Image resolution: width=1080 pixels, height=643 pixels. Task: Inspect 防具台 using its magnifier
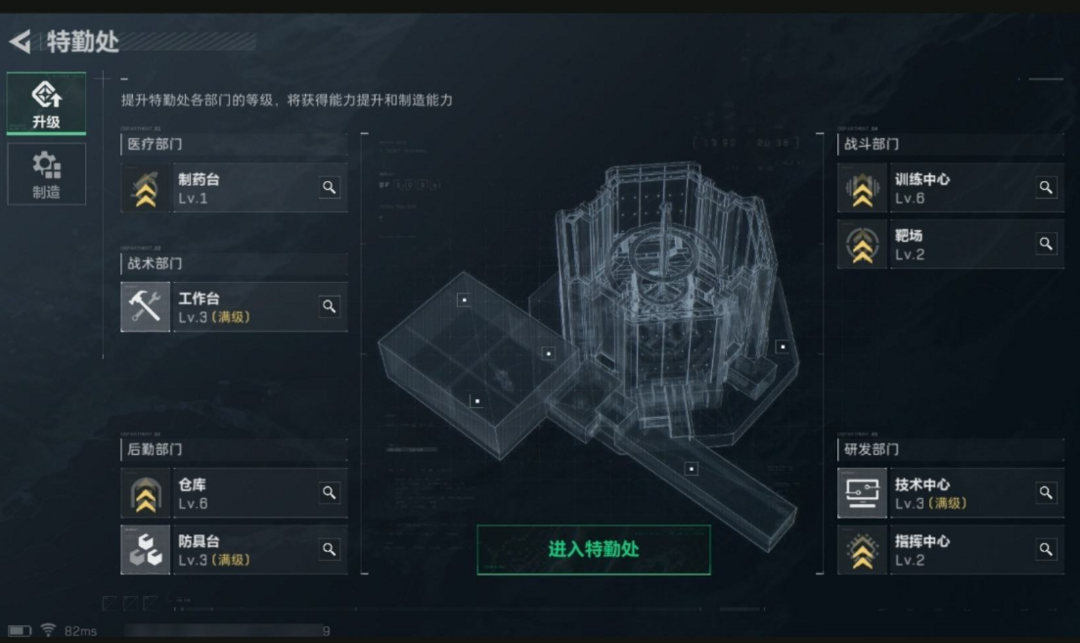[329, 549]
